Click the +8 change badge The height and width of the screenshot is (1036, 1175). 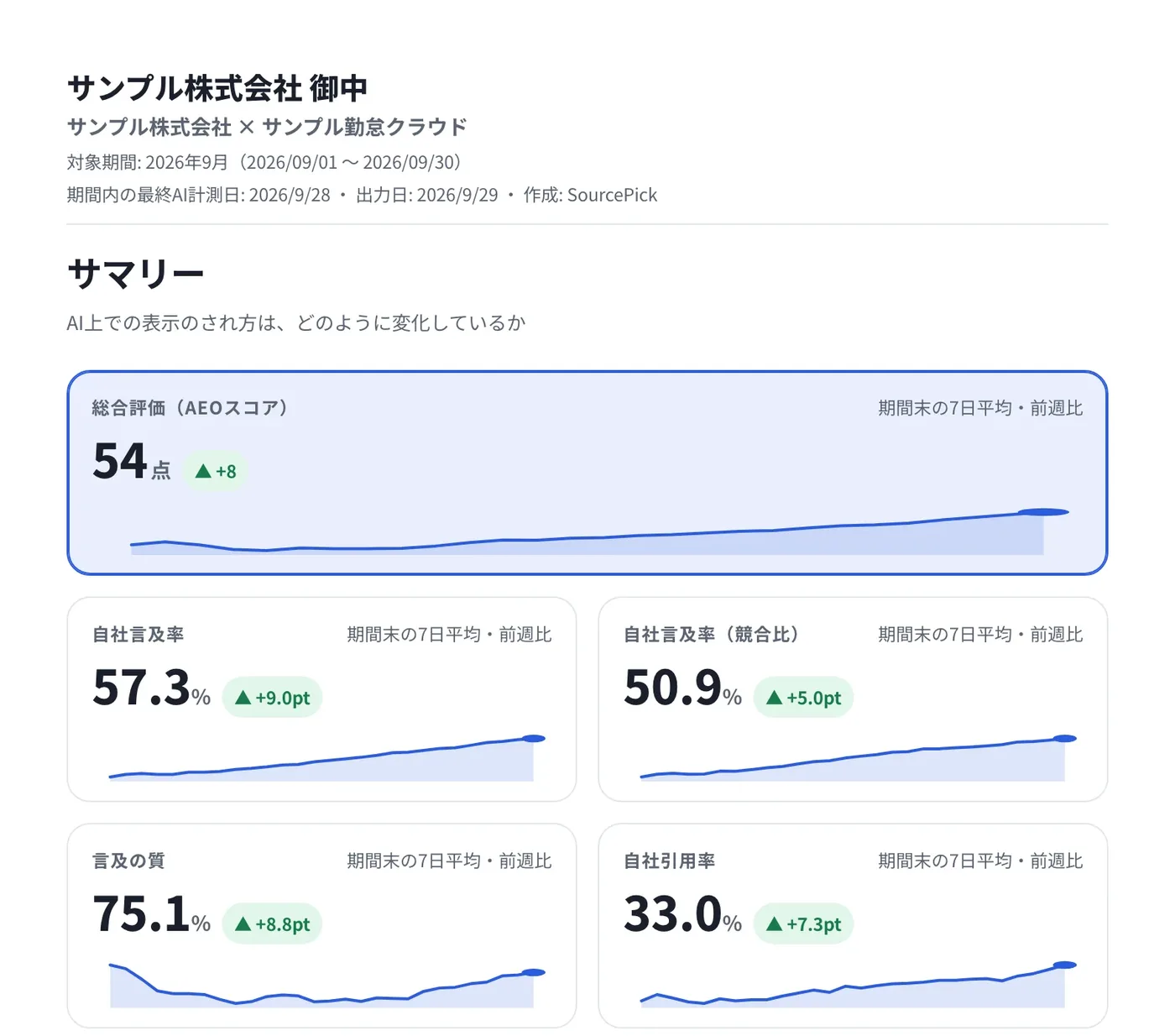(x=216, y=471)
